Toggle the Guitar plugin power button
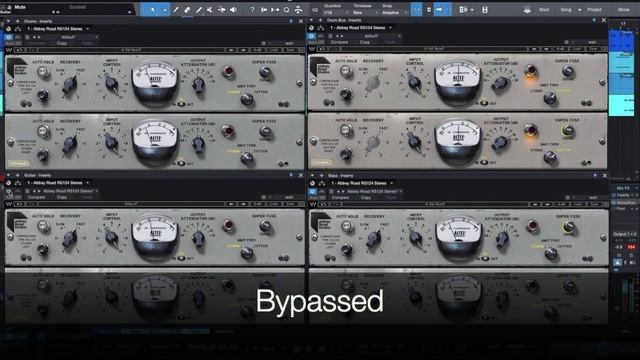Image resolution: width=640 pixels, height=360 pixels. (9, 191)
